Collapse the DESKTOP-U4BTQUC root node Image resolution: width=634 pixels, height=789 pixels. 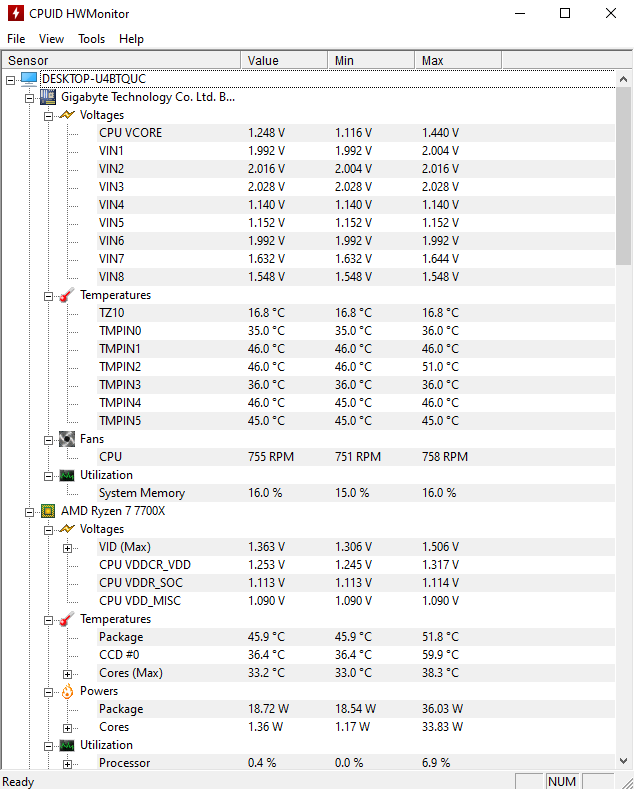(x=11, y=80)
